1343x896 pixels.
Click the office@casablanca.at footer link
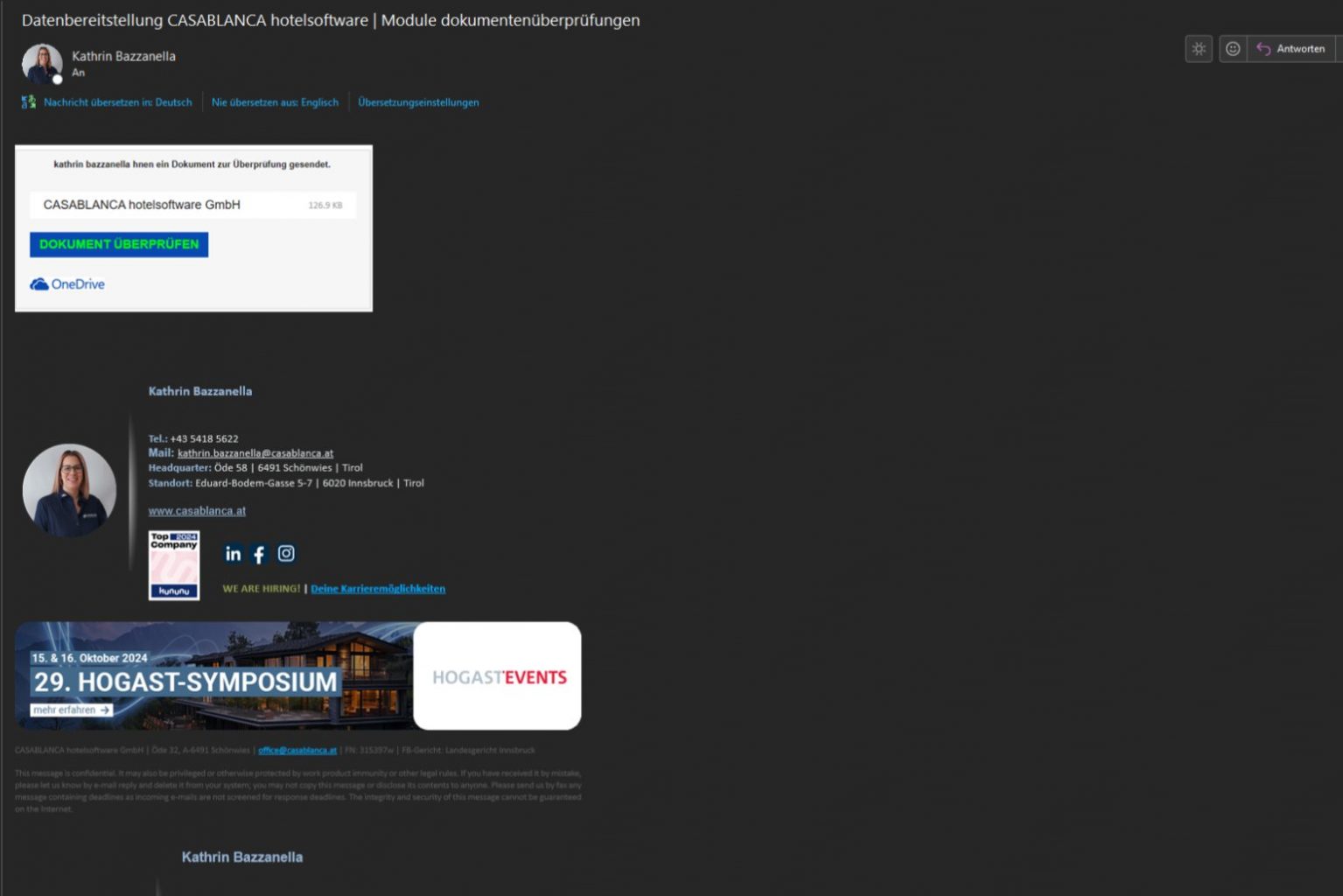(x=297, y=751)
